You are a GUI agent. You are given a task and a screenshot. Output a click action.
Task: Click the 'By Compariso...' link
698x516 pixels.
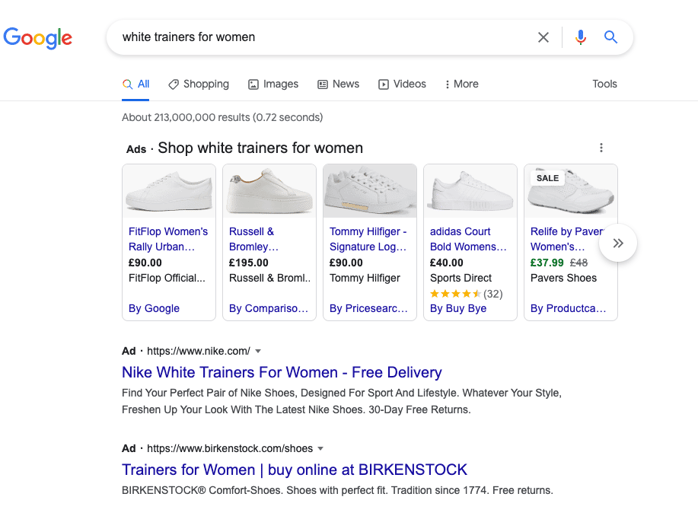pyautogui.click(x=268, y=309)
